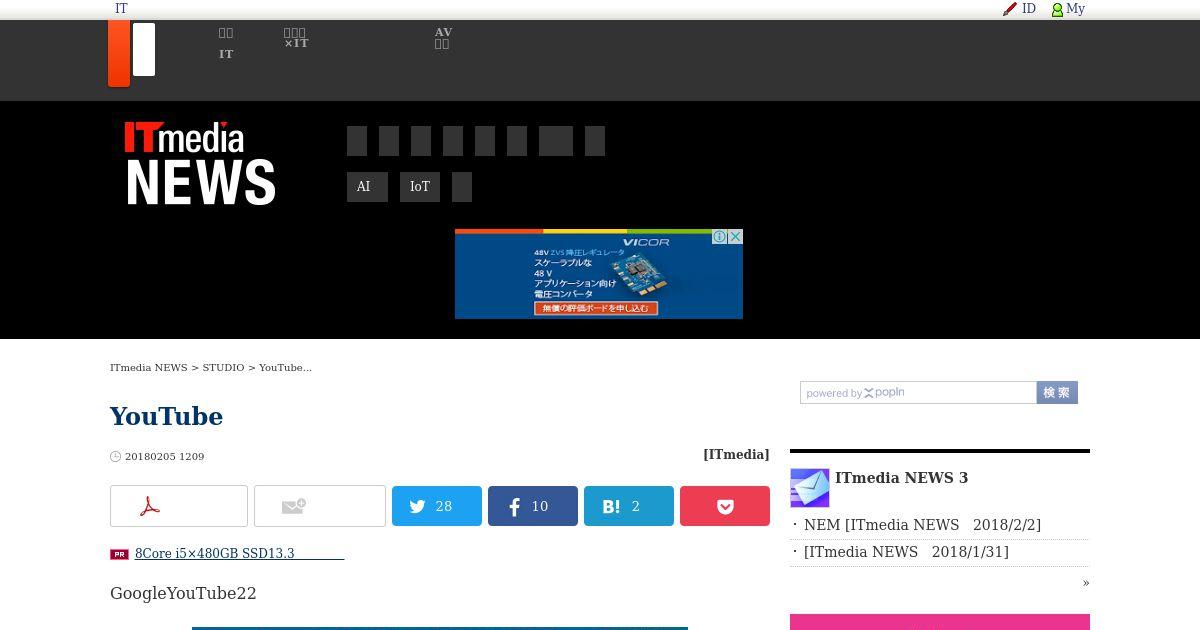Close the Vicor ad with the X icon
The width and height of the screenshot is (1200, 630).
[735, 237]
